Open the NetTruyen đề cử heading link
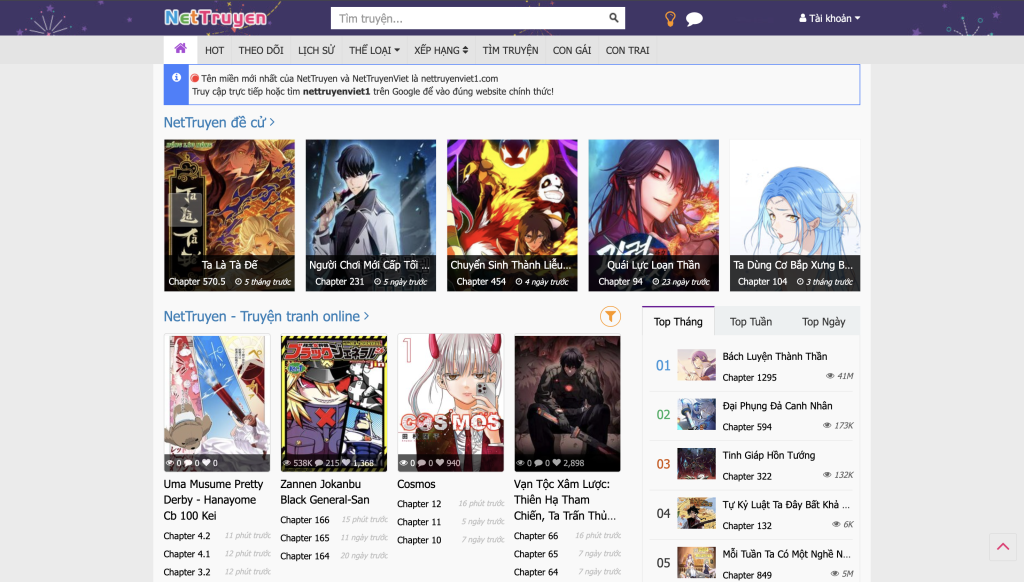Screen dimensions: 1024x582 tap(219, 122)
